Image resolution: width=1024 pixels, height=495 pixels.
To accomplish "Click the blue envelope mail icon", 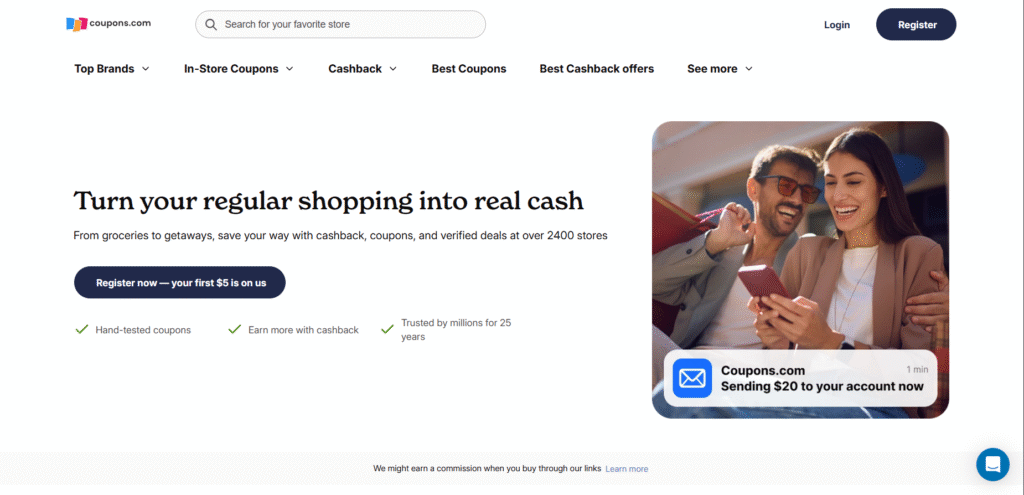I will [x=692, y=378].
